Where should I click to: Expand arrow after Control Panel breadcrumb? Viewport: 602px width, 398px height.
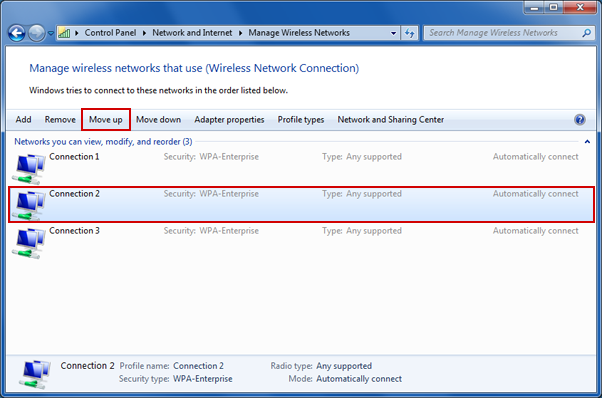tap(144, 33)
